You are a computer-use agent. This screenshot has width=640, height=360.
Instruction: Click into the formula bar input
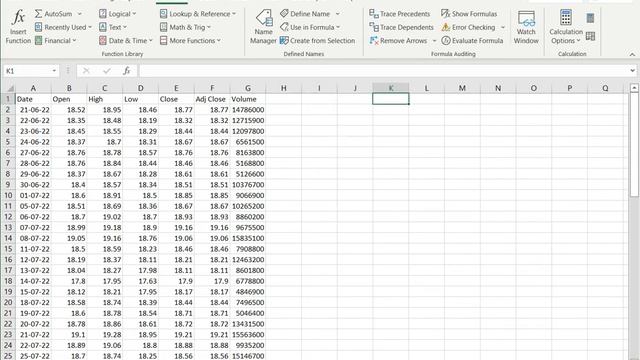coord(384,71)
